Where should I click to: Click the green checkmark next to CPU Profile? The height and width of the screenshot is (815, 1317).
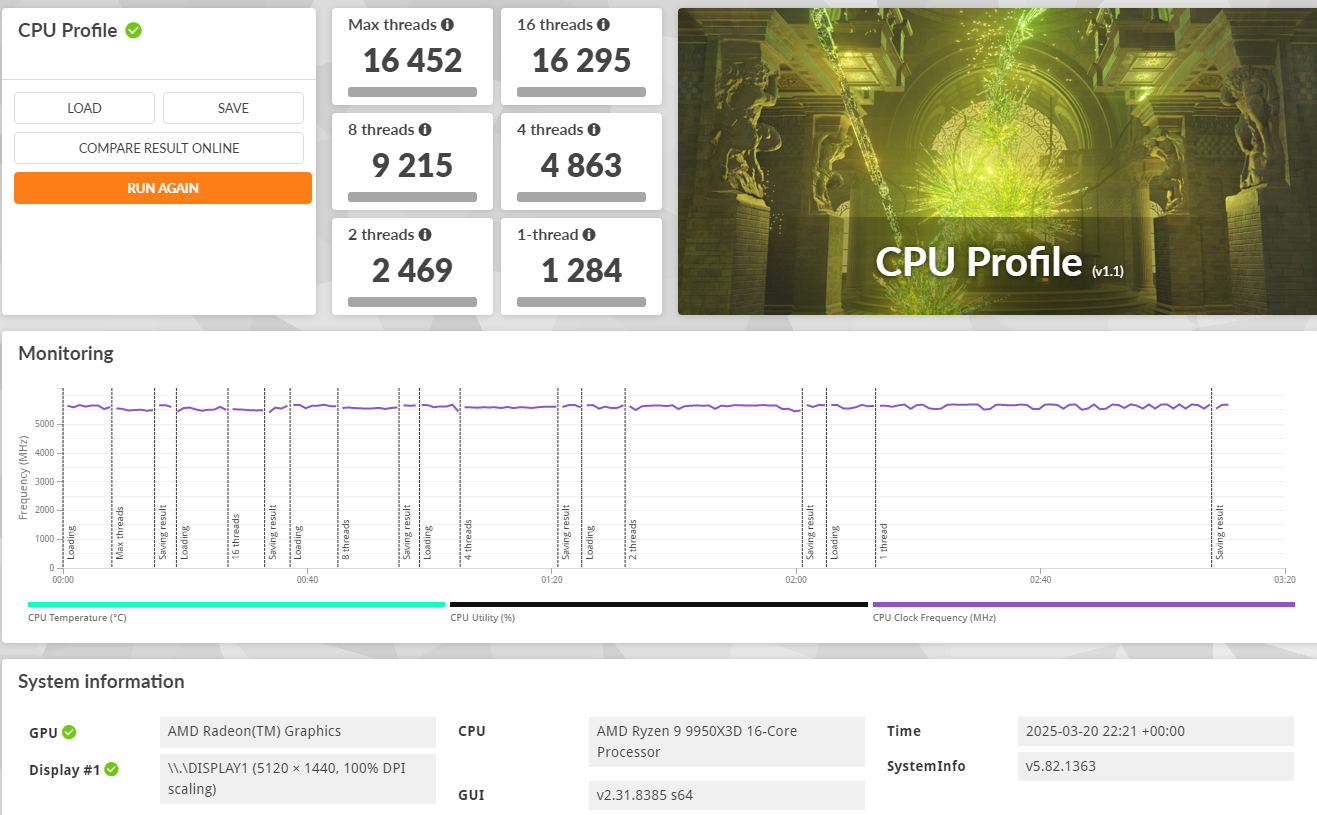[x=134, y=30]
